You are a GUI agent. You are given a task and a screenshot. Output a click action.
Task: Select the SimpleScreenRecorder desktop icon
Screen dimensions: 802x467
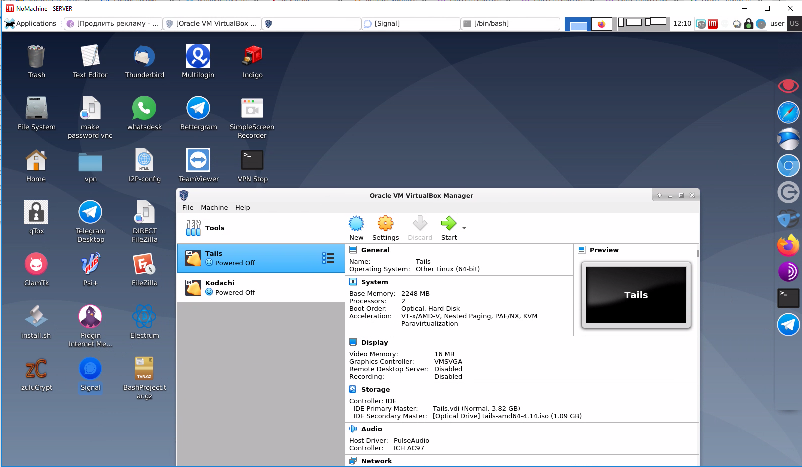pyautogui.click(x=252, y=118)
